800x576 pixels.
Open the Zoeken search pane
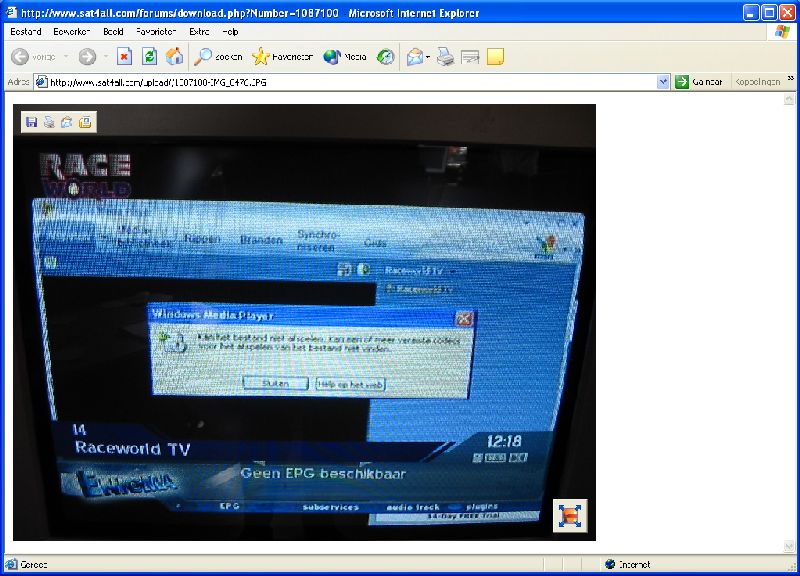pos(218,57)
